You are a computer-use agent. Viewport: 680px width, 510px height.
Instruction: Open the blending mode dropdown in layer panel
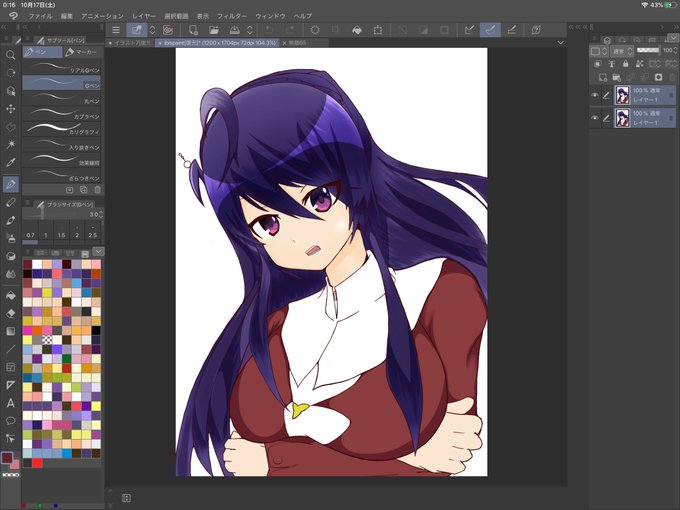[623, 51]
